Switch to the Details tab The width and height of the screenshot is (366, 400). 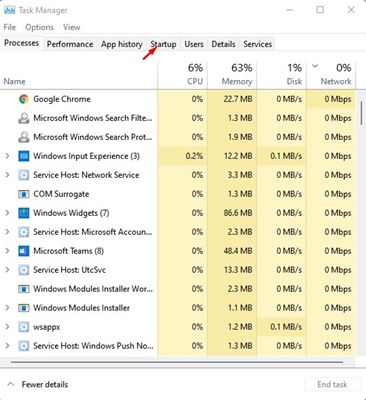point(223,44)
